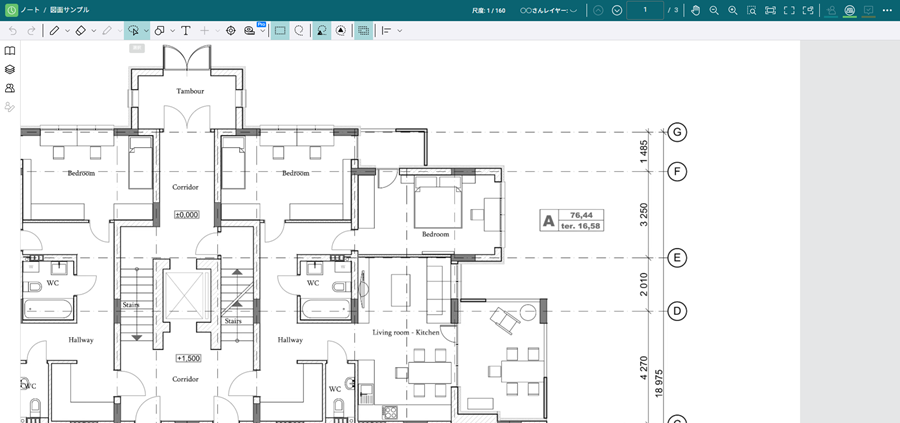Go to next page with down arrow

(x=617, y=10)
